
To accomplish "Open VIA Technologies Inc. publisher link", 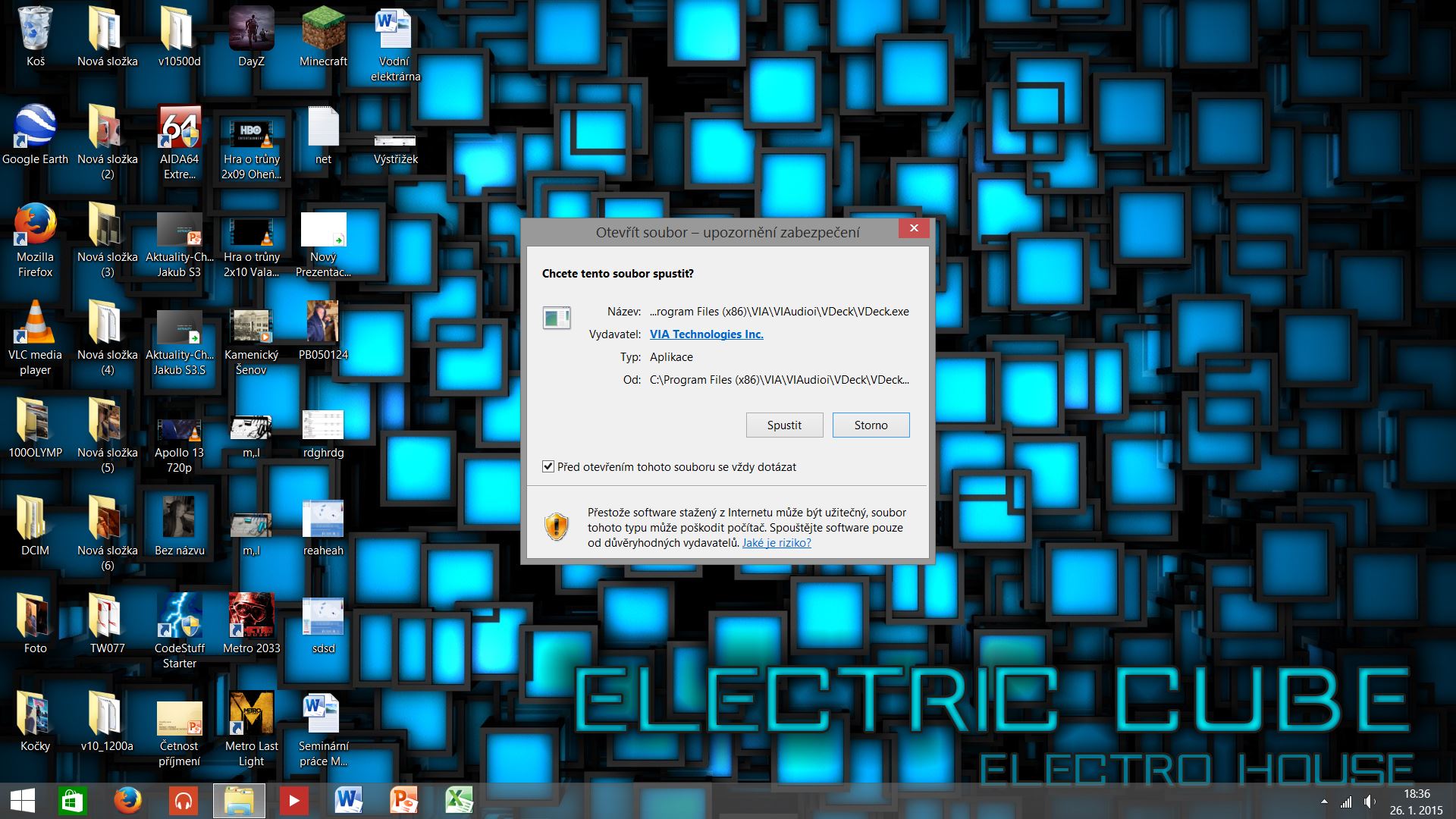I will click(x=706, y=334).
